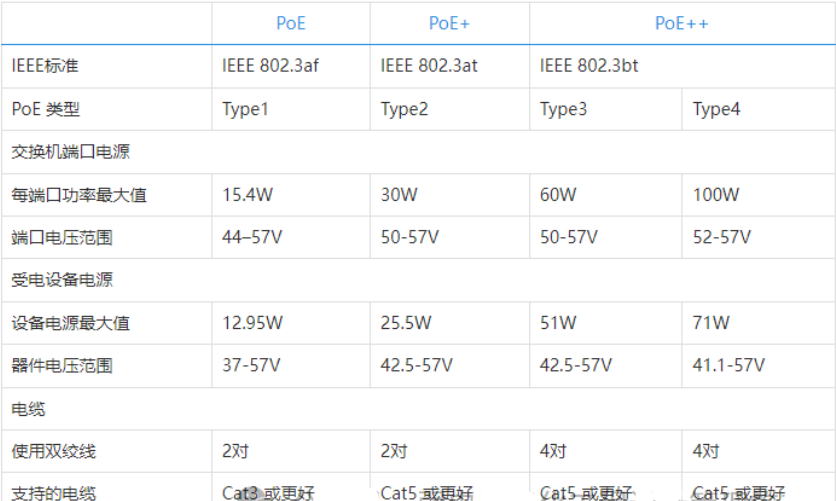Select the 使用双绞线 row label

click(x=54, y=451)
